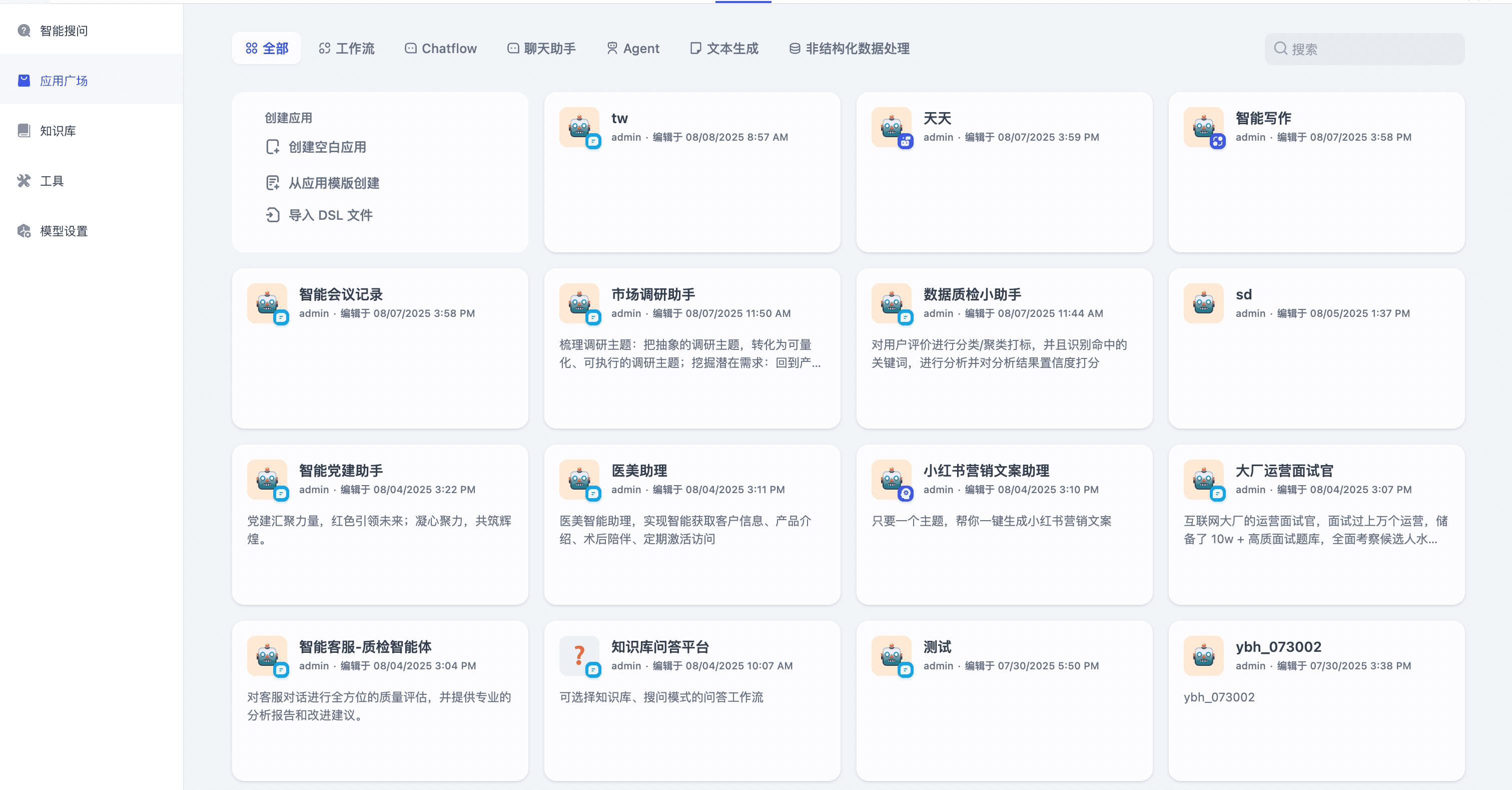
Task: Switch to the 工作流 tab
Action: [347, 49]
